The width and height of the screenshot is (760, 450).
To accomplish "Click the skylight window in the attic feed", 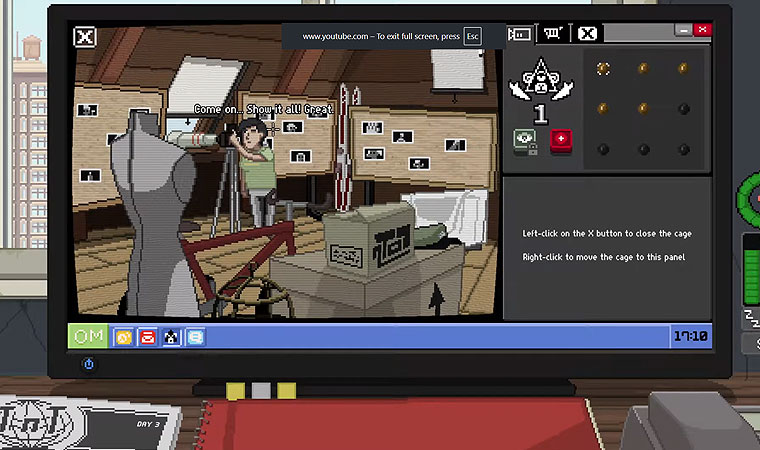I will point(205,86).
